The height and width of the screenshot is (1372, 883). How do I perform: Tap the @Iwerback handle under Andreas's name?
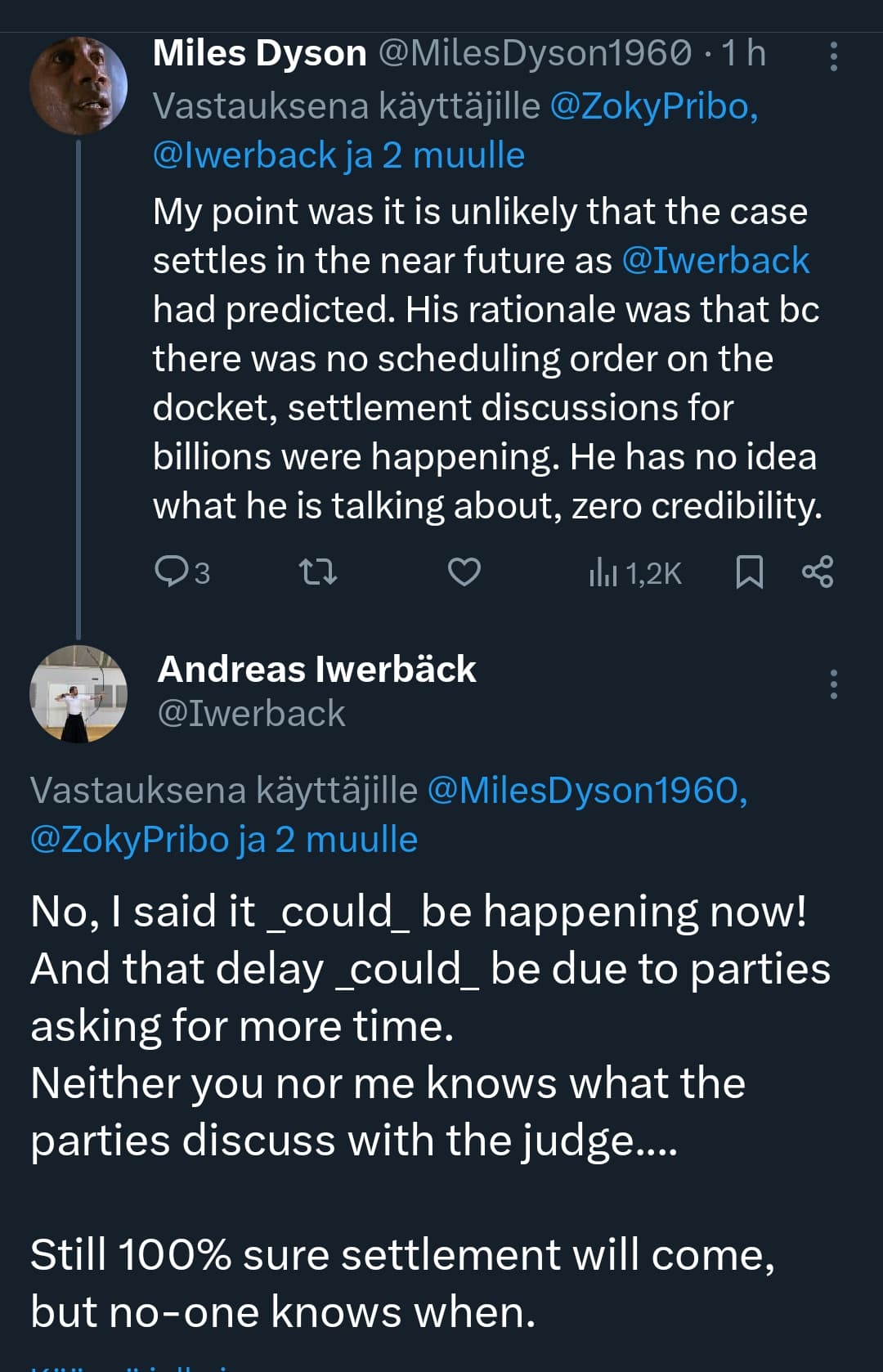pyautogui.click(x=251, y=713)
